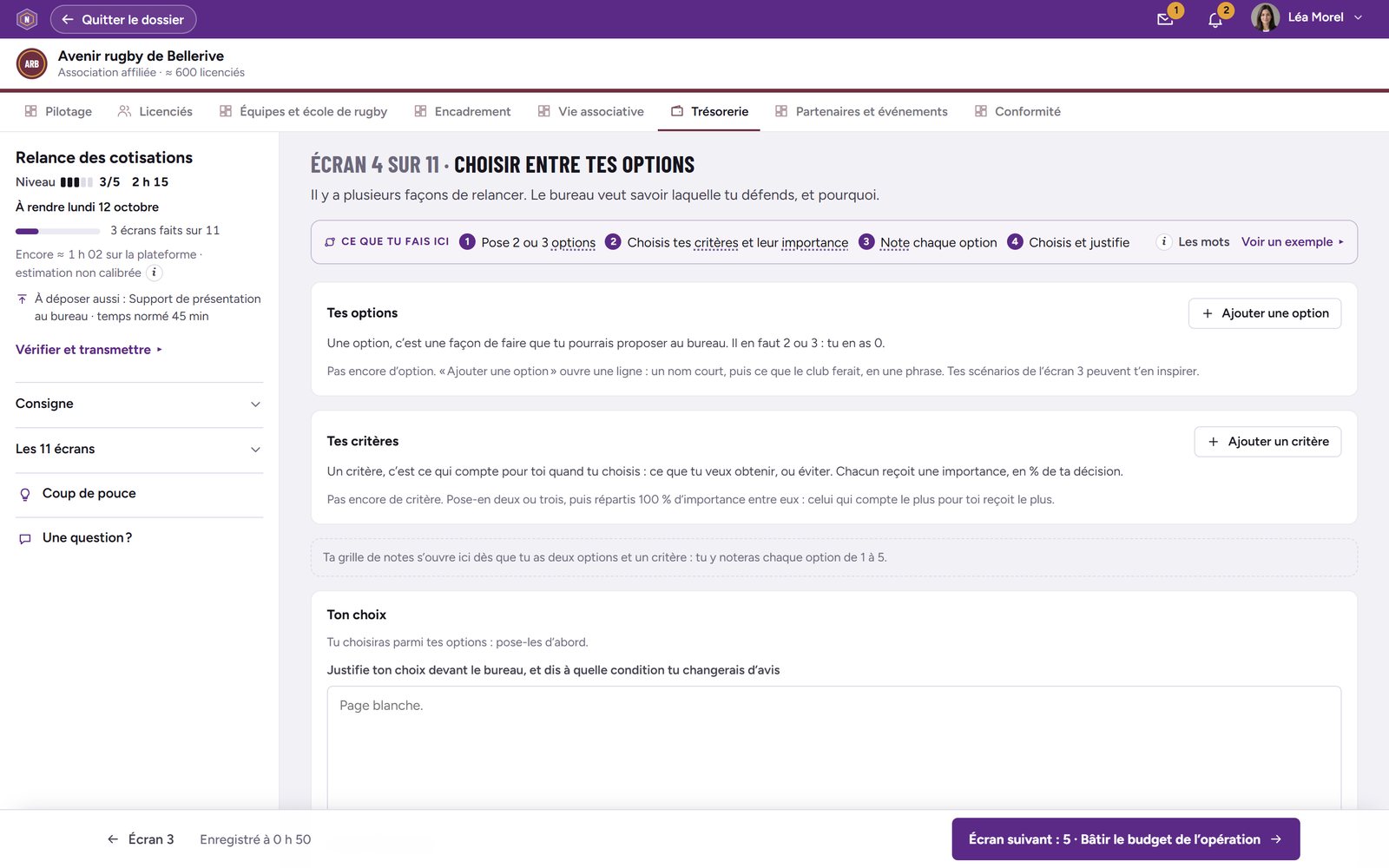Expand Les 11 écrans section
This screenshot has height=868, width=1389.
coord(139,450)
